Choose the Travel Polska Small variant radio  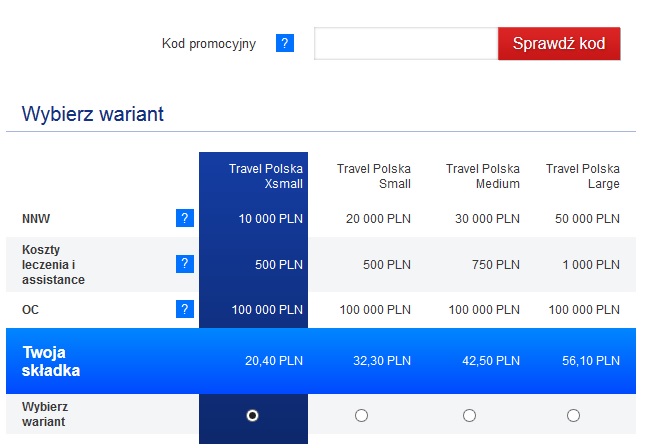pyautogui.click(x=361, y=415)
